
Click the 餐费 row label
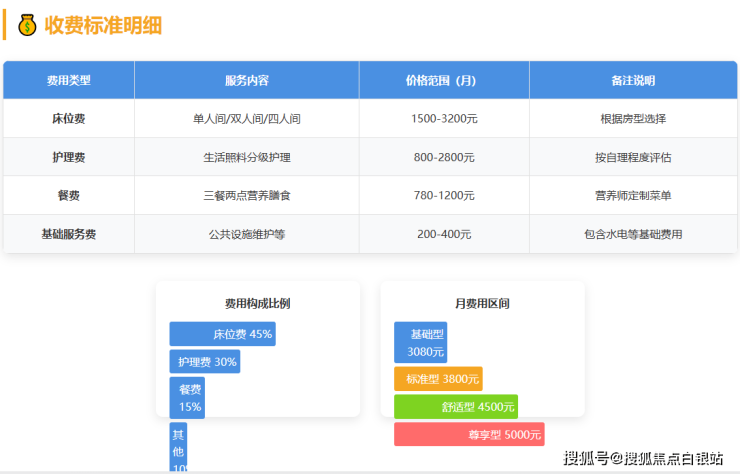[x=68, y=195]
